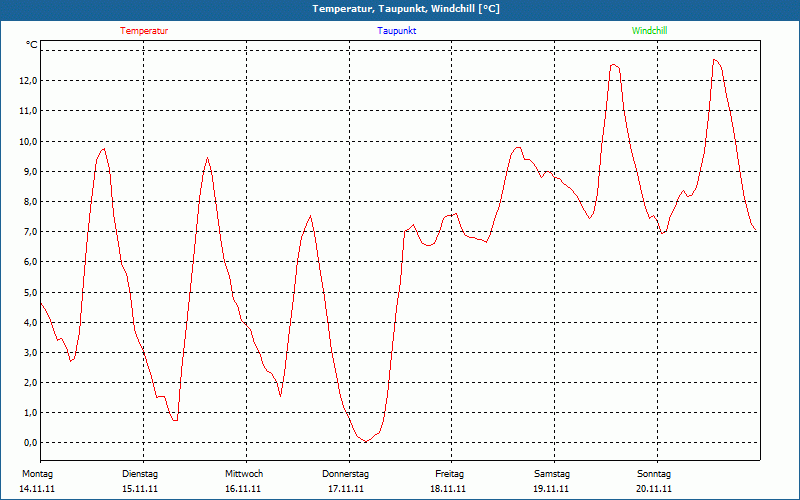Viewport: 800px width, 500px height.
Task: Click the 9,0 y-axis value
Action: pos(31,171)
